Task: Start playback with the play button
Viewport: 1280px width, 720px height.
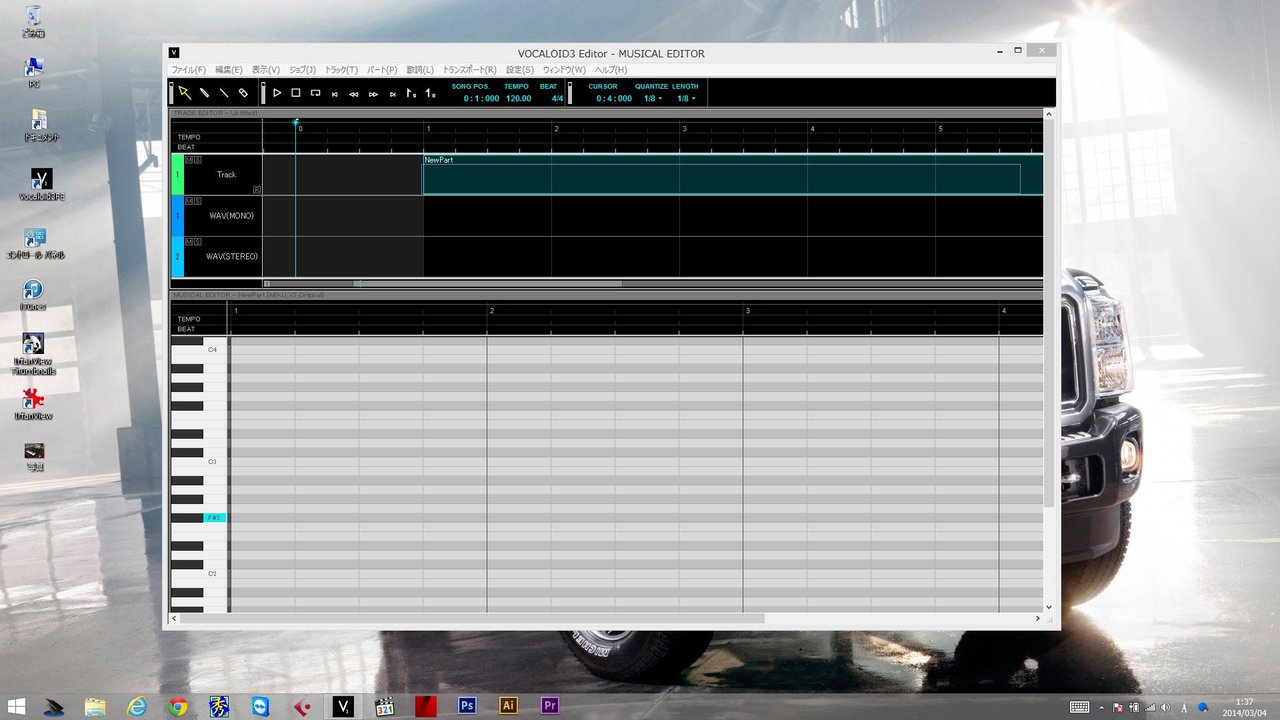Action: click(277, 93)
